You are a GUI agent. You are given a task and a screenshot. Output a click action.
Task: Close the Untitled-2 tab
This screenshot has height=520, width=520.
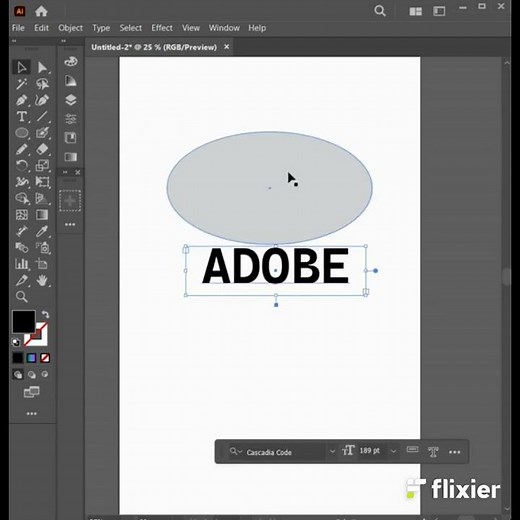227,47
